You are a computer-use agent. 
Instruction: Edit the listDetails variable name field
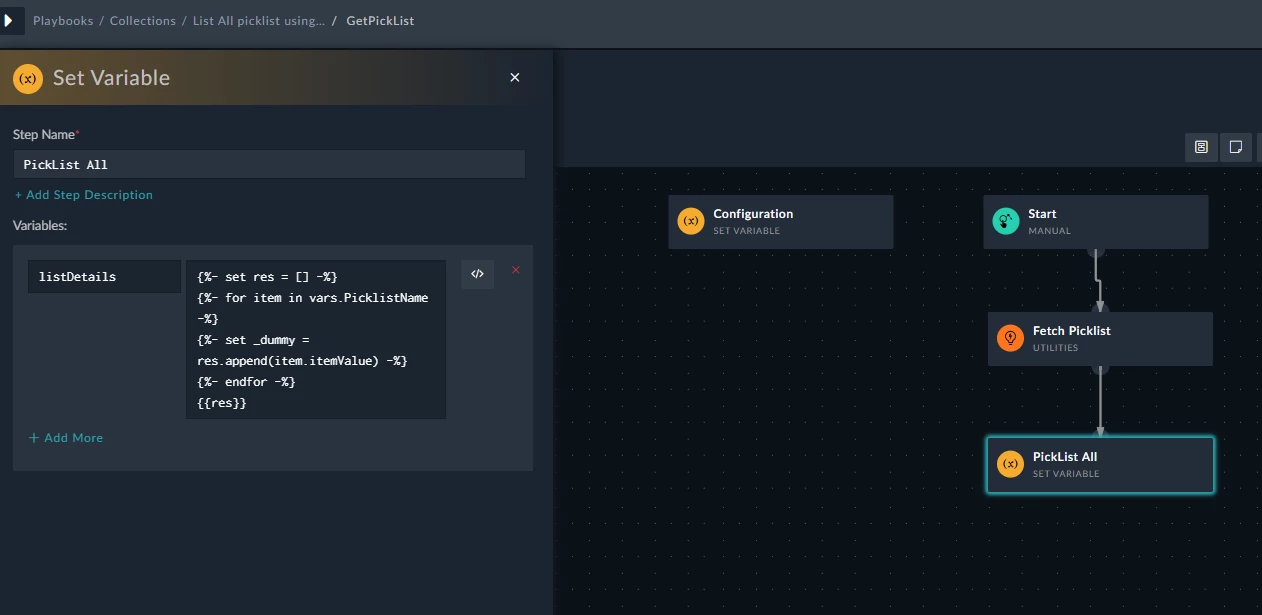(x=104, y=277)
